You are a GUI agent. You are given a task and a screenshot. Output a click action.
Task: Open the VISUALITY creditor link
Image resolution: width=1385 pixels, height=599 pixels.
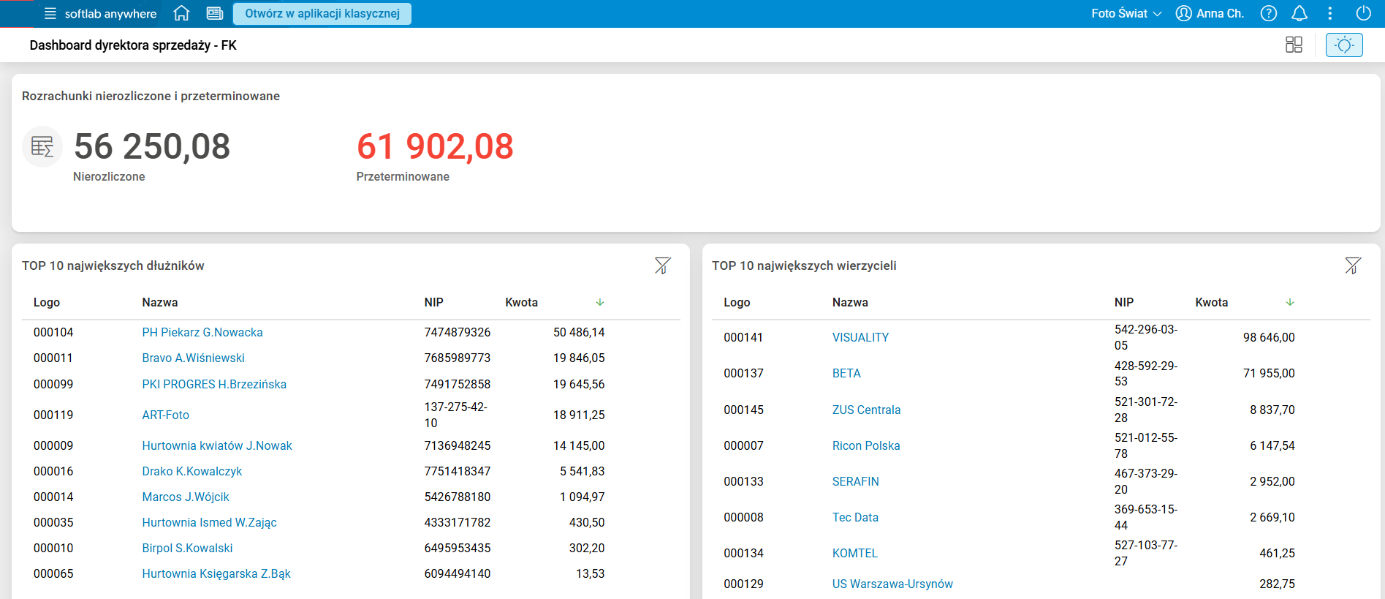coord(860,338)
